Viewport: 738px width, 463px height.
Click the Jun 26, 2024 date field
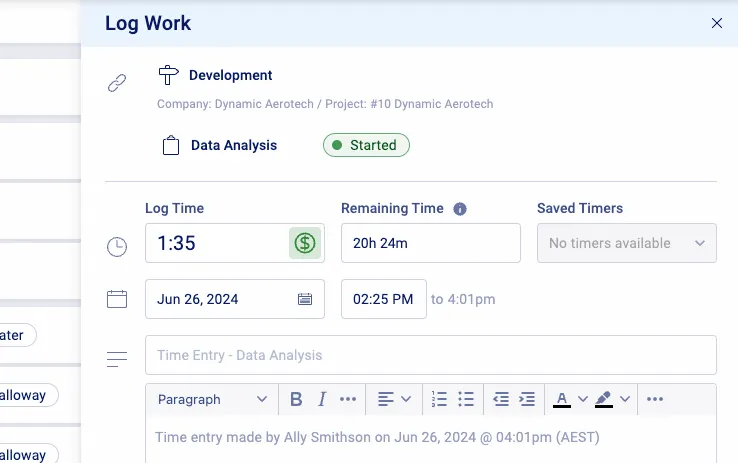[235, 299]
